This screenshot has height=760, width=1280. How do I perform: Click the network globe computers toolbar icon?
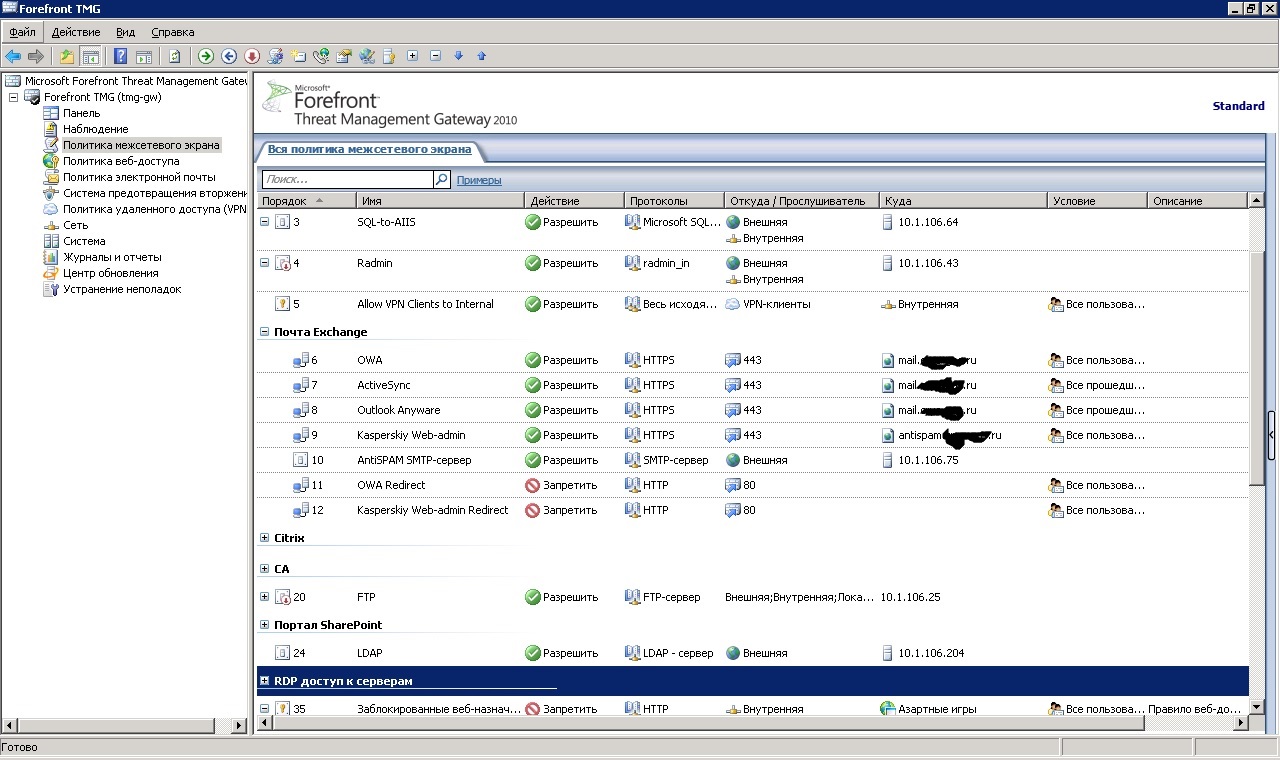pos(367,56)
